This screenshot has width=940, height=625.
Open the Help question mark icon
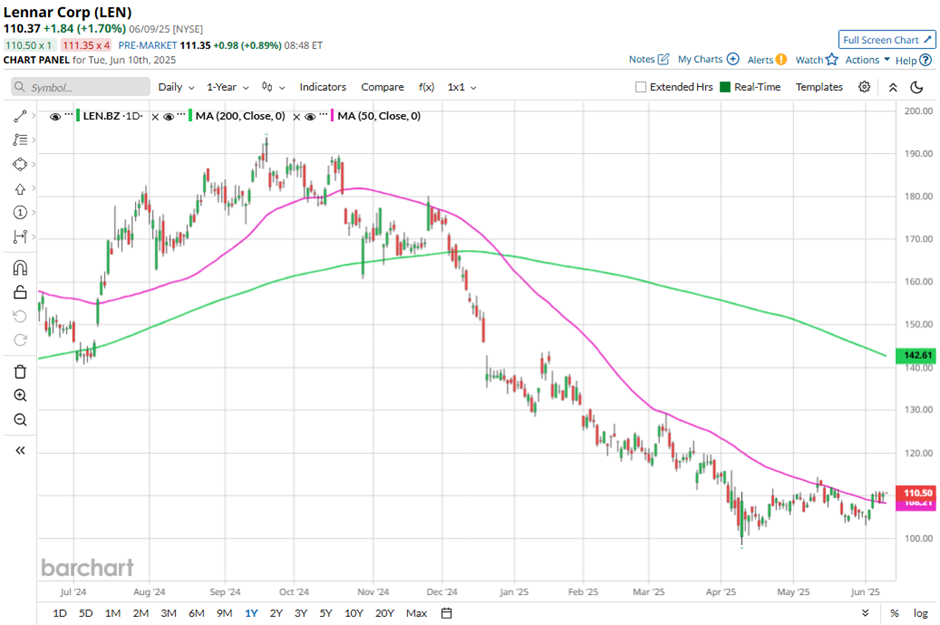(x=926, y=60)
